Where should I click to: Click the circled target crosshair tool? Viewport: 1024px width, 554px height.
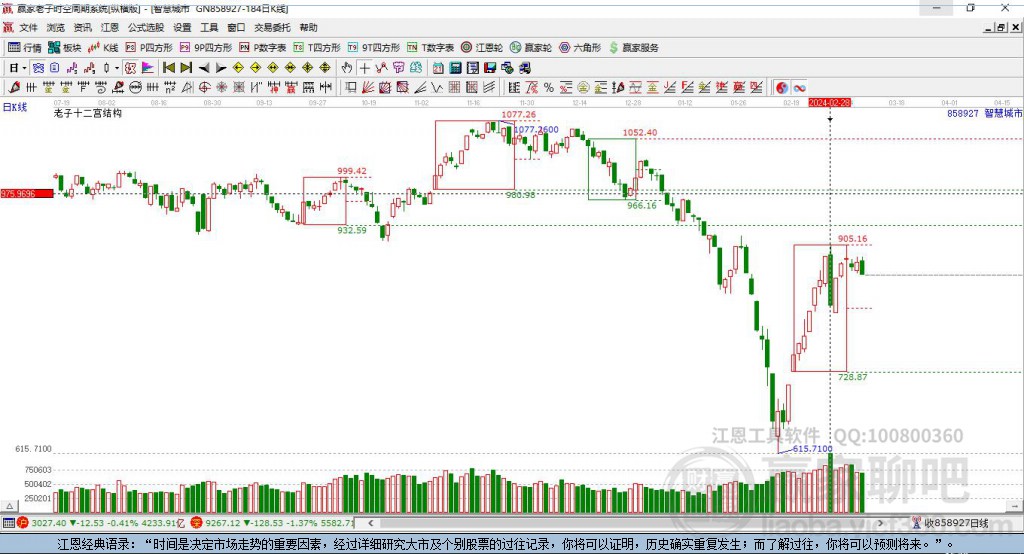[204, 88]
